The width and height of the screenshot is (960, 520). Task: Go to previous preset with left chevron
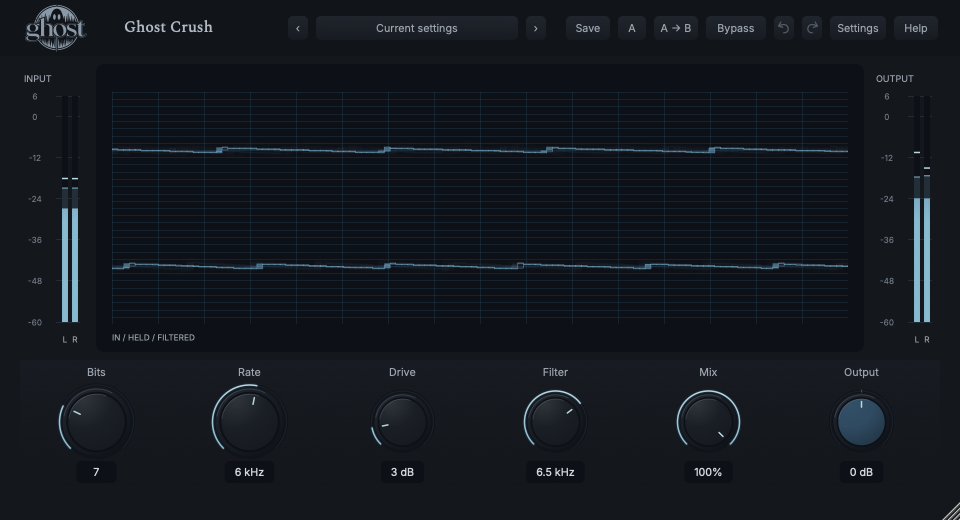(x=298, y=28)
